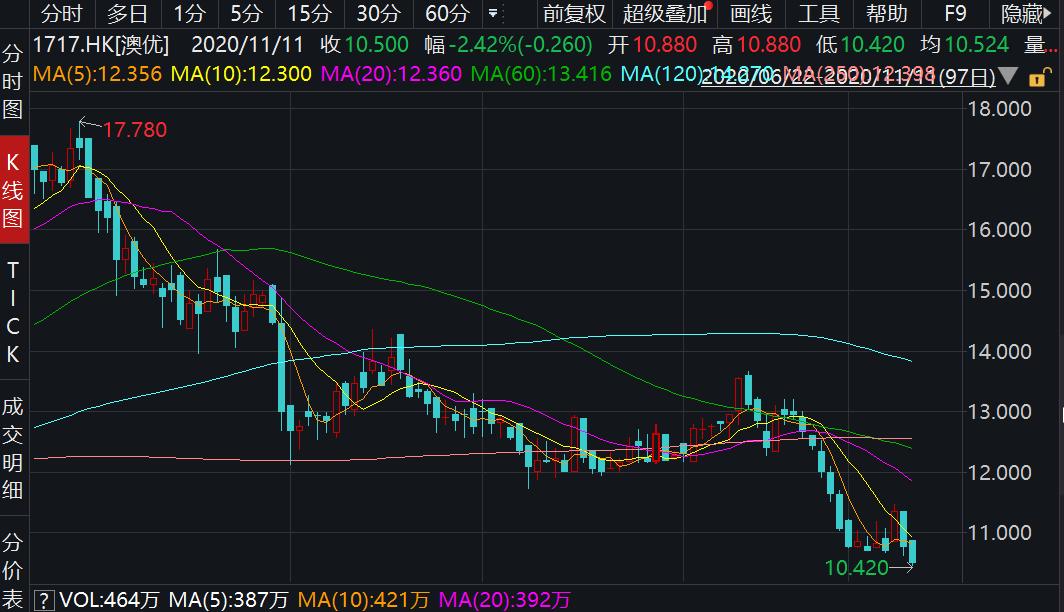Select the 60分 period
The width and height of the screenshot is (1064, 612).
[447, 13]
